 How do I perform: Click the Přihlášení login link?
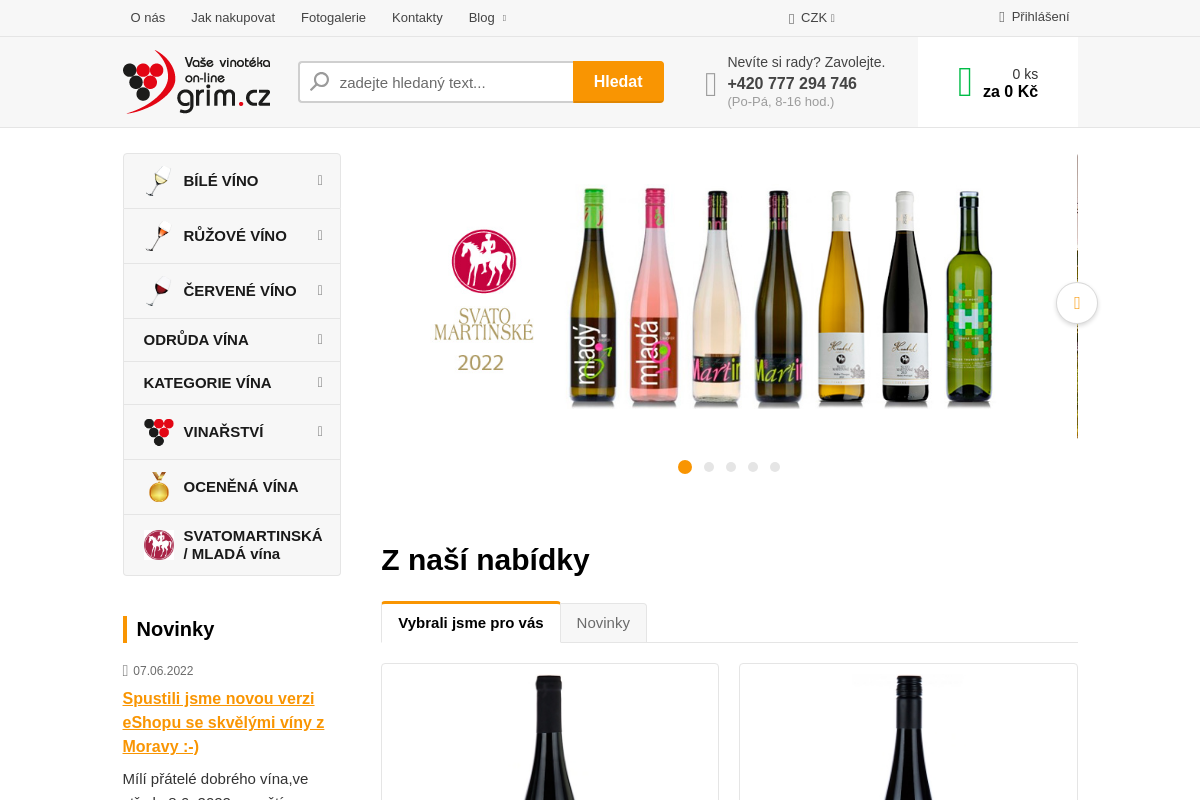(x=1041, y=17)
